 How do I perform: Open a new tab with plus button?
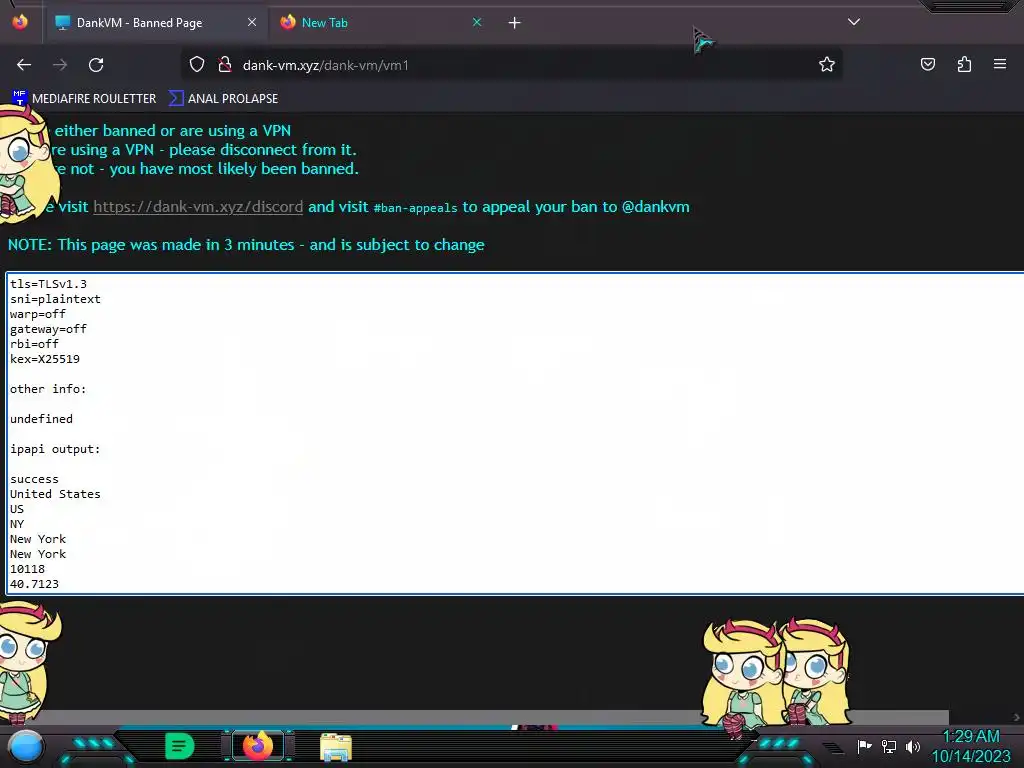tap(515, 23)
